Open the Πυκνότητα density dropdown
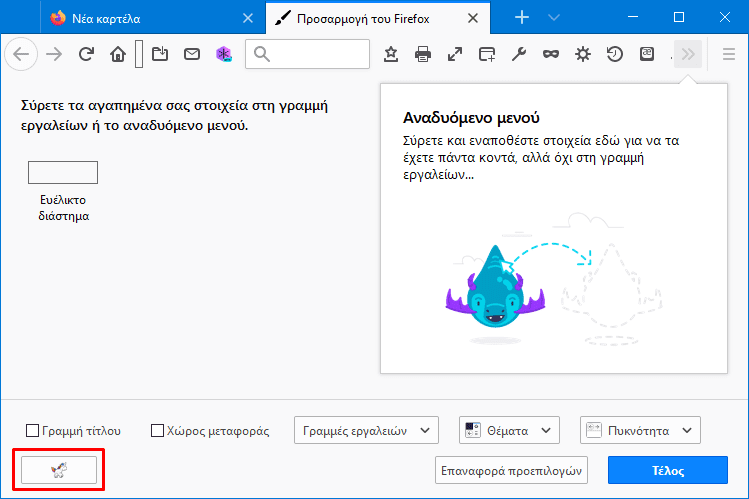This screenshot has width=749, height=499. 640,430
